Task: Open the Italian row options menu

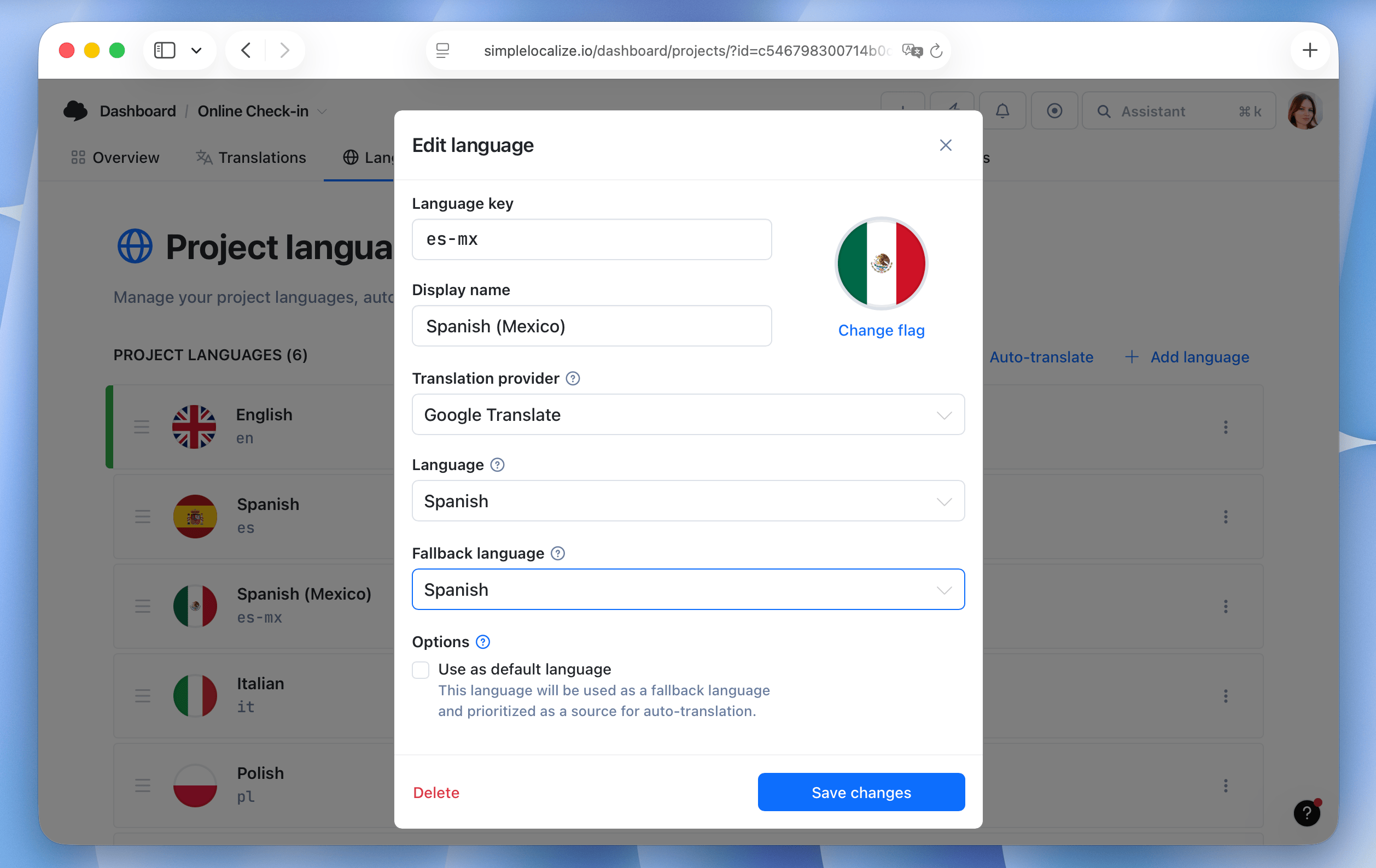Action: pos(1225,695)
